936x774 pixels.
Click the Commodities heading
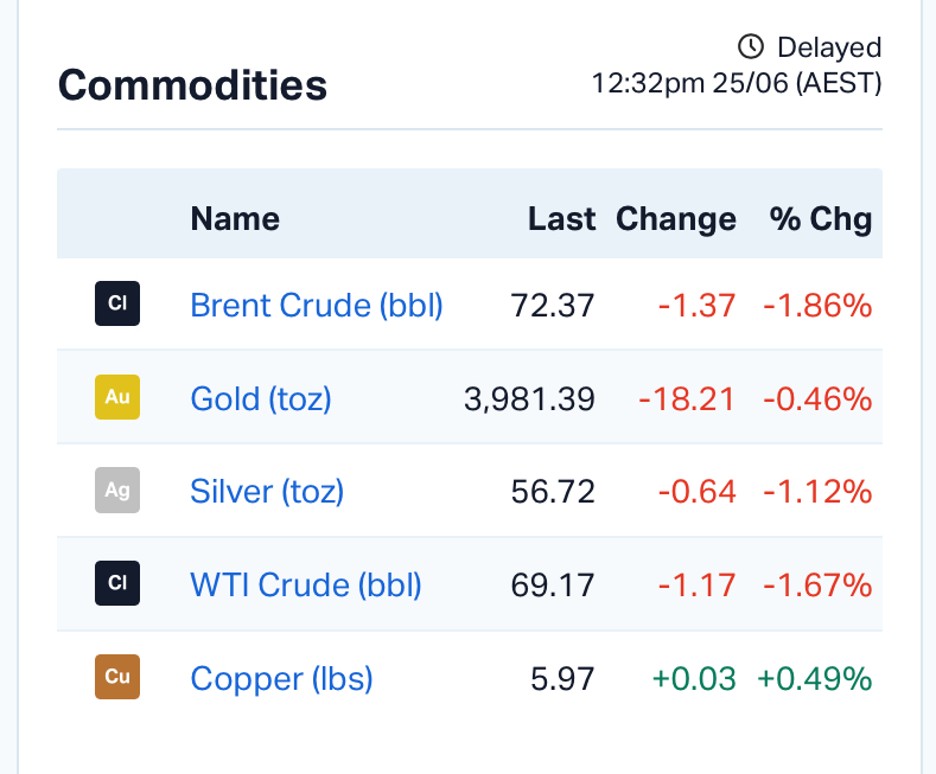193,85
